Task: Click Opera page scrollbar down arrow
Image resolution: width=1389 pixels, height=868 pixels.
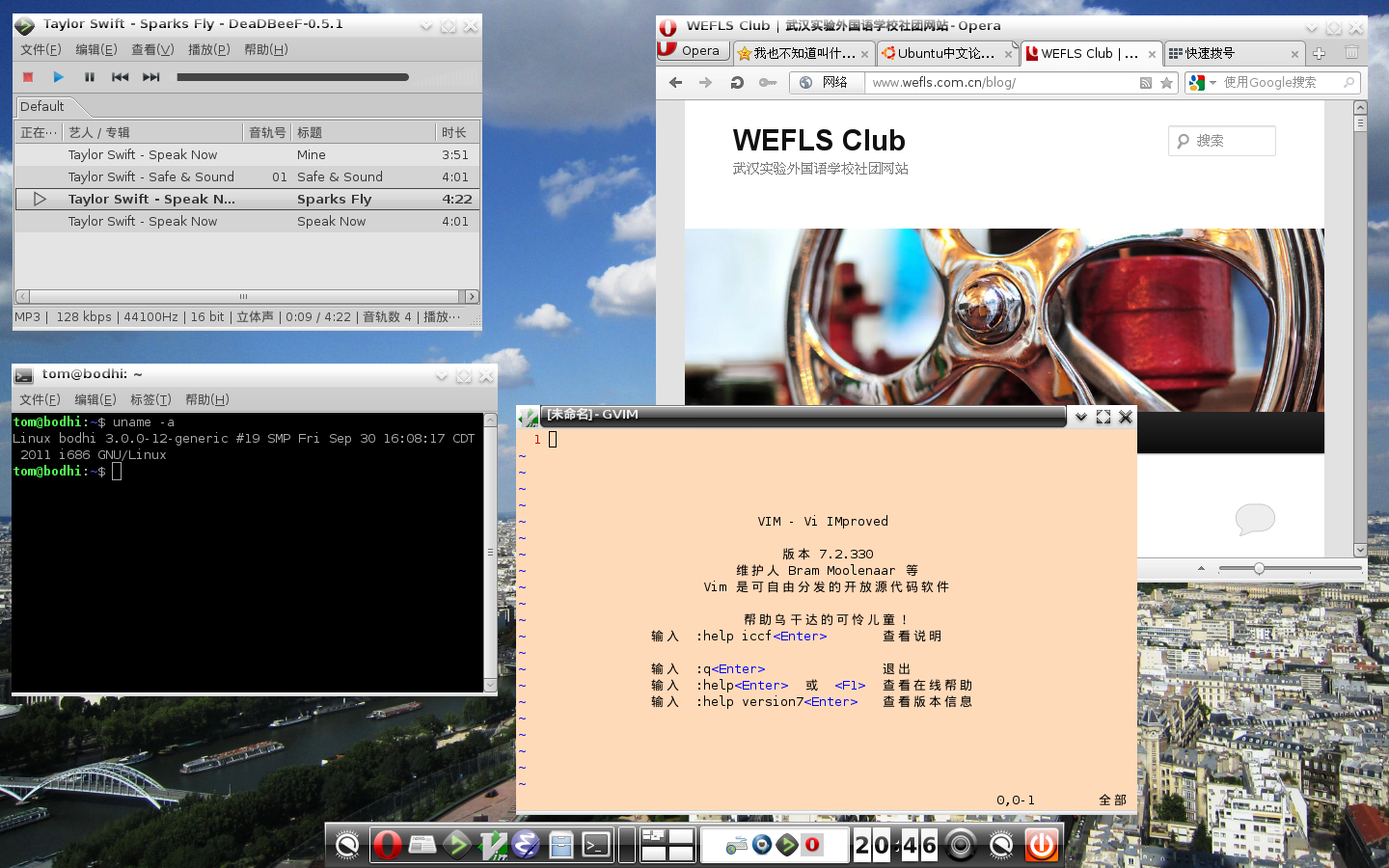Action: [1360, 550]
